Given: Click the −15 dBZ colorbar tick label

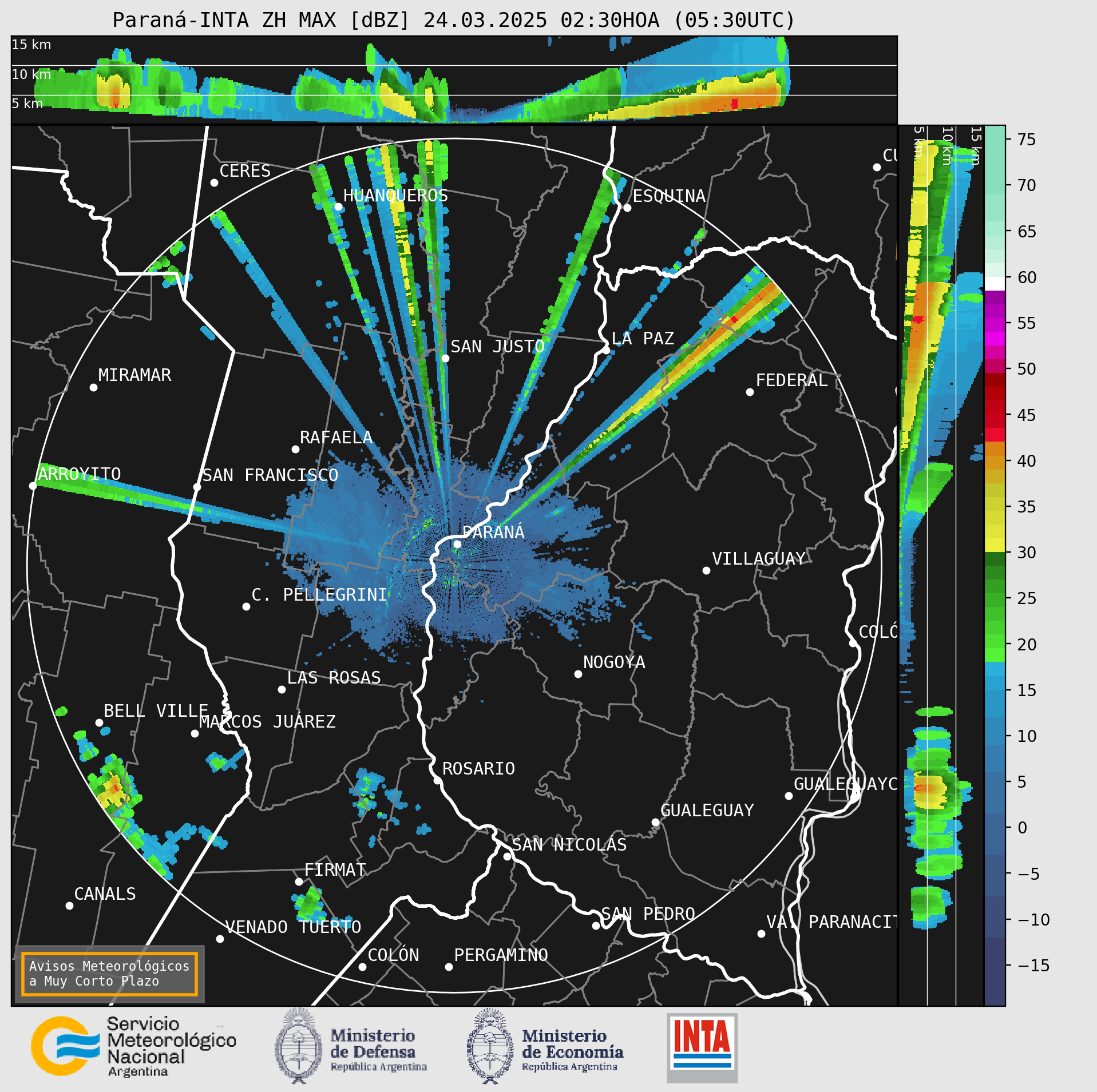Looking at the screenshot, I should pyautogui.click(x=1033, y=966).
